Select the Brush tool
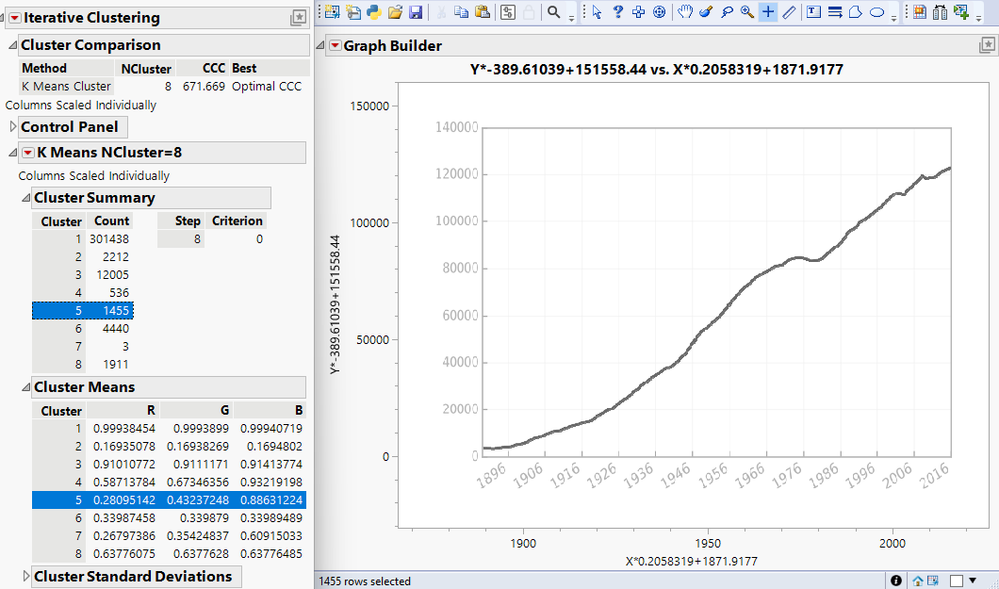The width and height of the screenshot is (999, 589). 706,11
